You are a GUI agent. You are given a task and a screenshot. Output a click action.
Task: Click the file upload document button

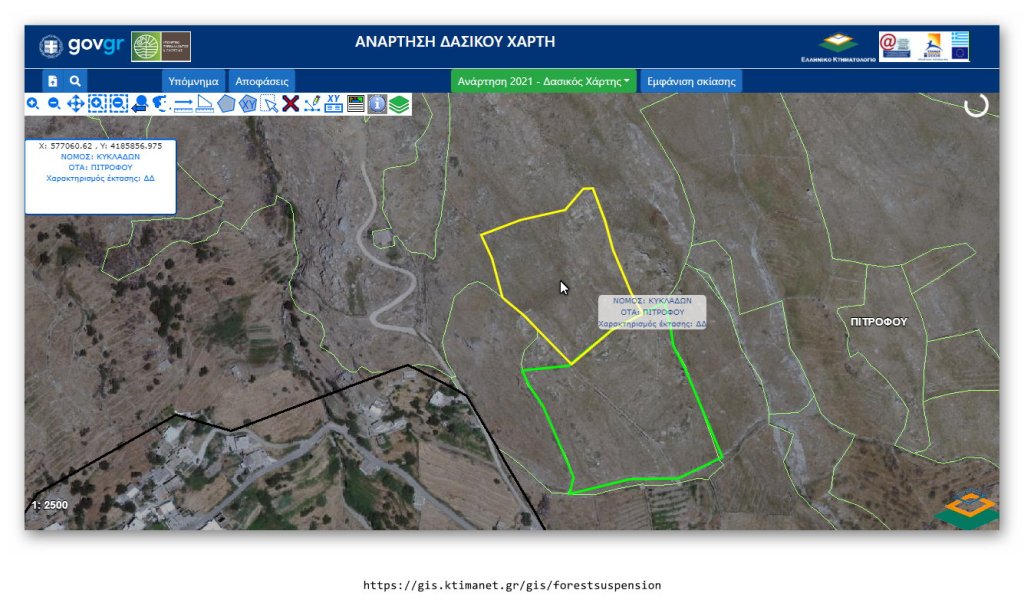pos(53,81)
